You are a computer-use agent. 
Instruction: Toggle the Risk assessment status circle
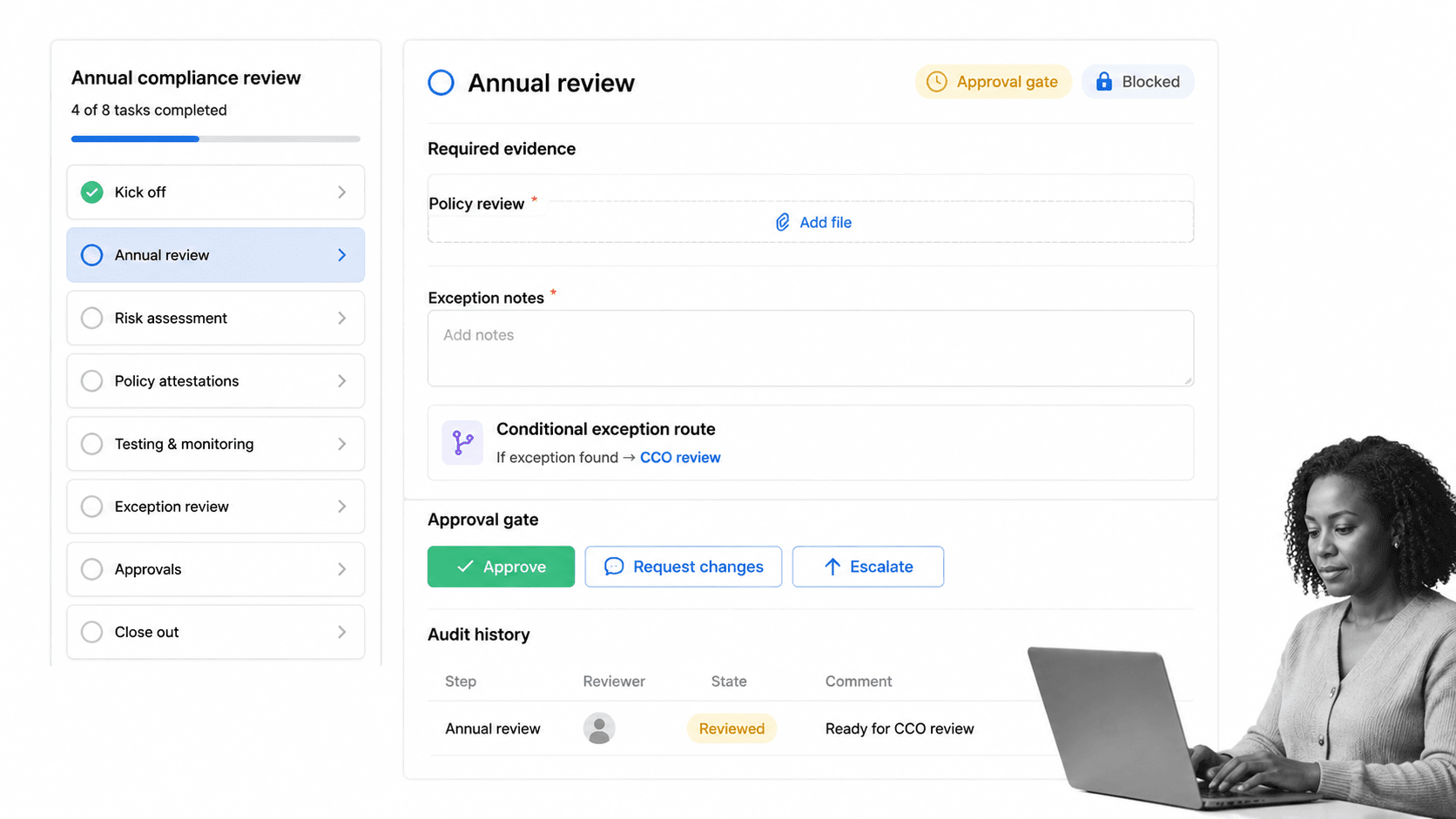click(91, 318)
